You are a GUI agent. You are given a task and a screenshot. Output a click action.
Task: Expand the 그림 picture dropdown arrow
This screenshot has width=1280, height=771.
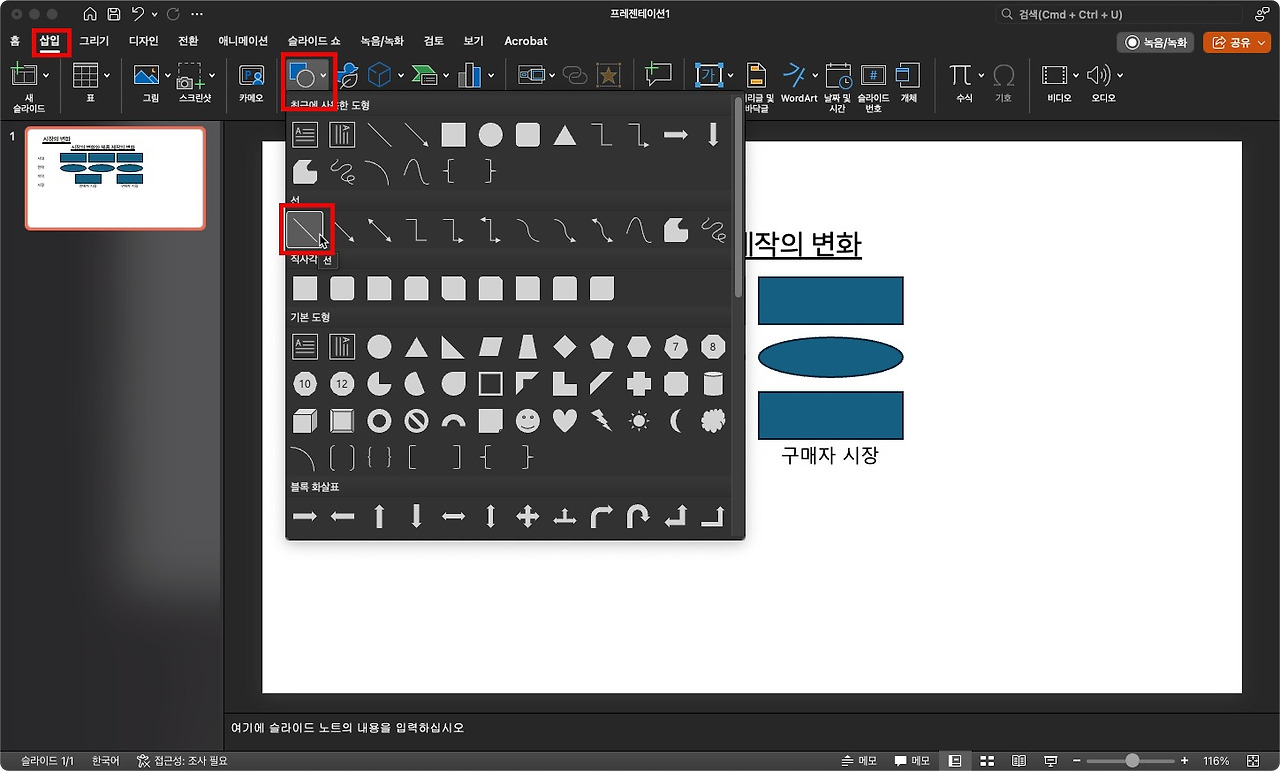[166, 75]
